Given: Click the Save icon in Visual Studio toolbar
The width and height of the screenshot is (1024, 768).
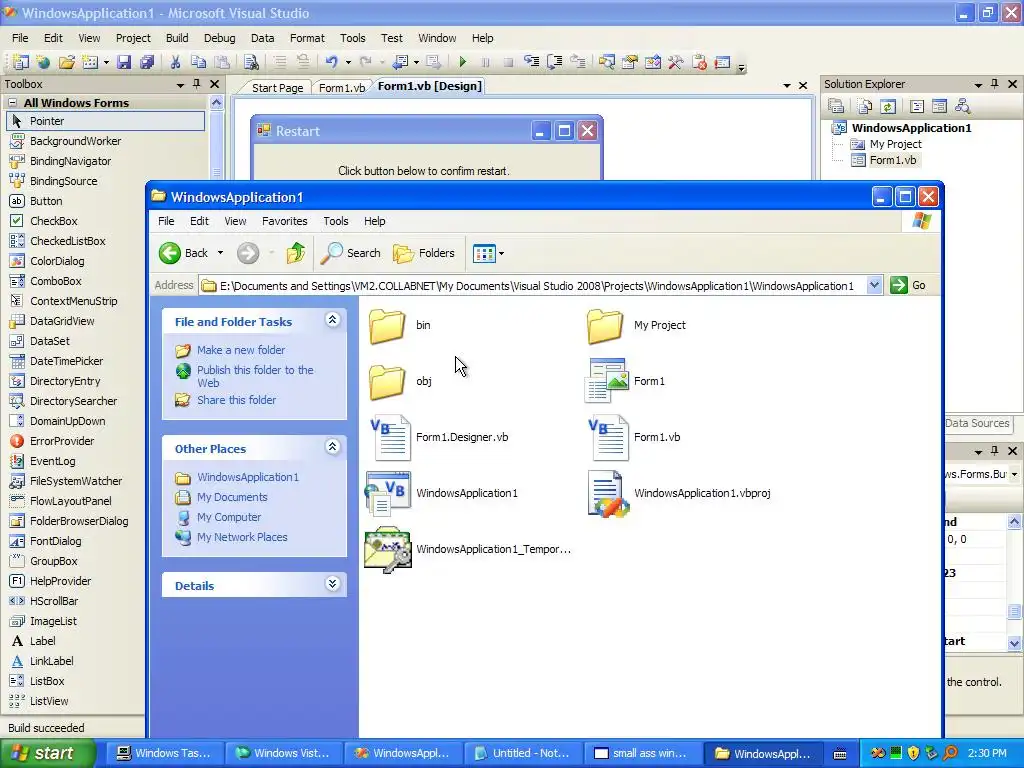Looking at the screenshot, I should coord(123,62).
